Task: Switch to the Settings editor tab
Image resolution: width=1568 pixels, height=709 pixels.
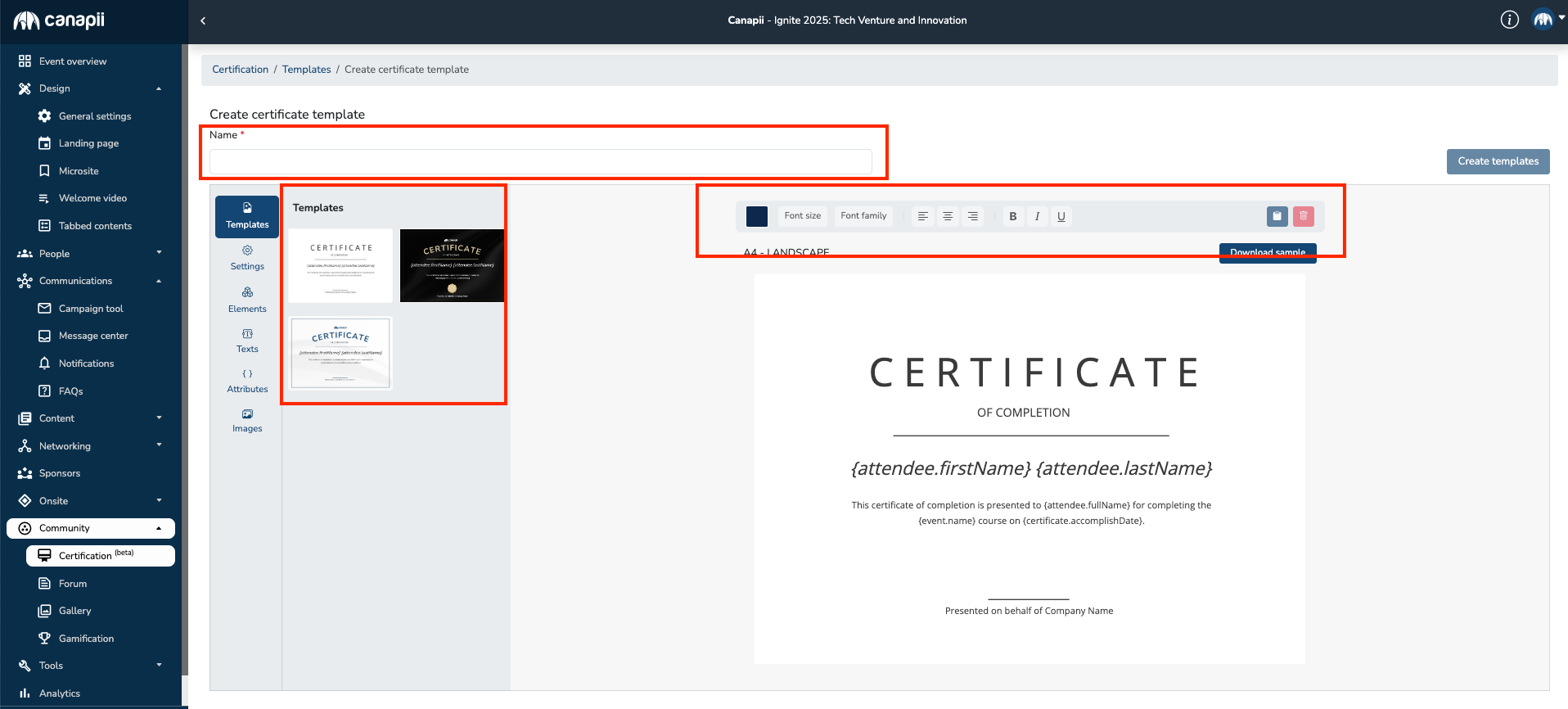Action: [247, 257]
